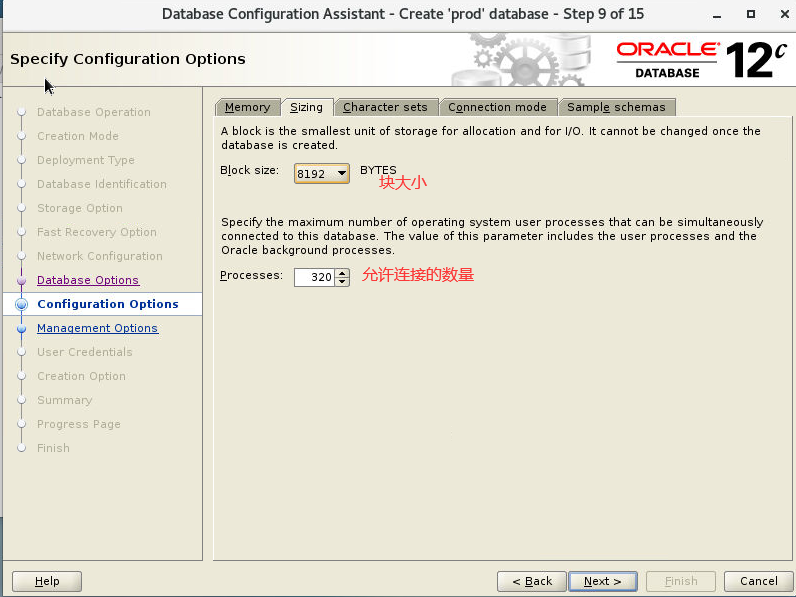Go to the Database Options step
Viewport: 796px width, 597px height.
click(x=88, y=280)
